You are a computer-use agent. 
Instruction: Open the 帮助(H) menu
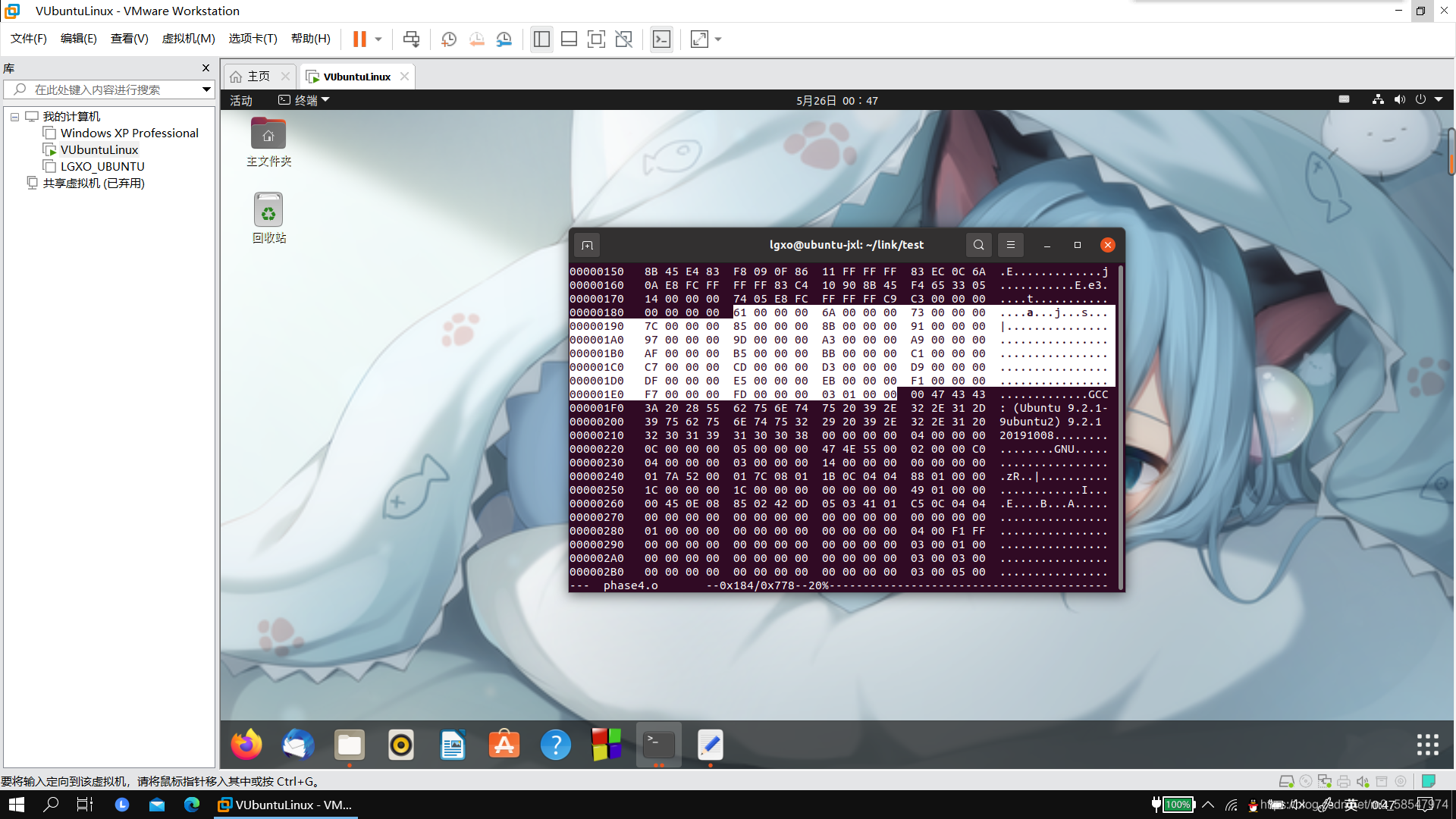[x=311, y=39]
